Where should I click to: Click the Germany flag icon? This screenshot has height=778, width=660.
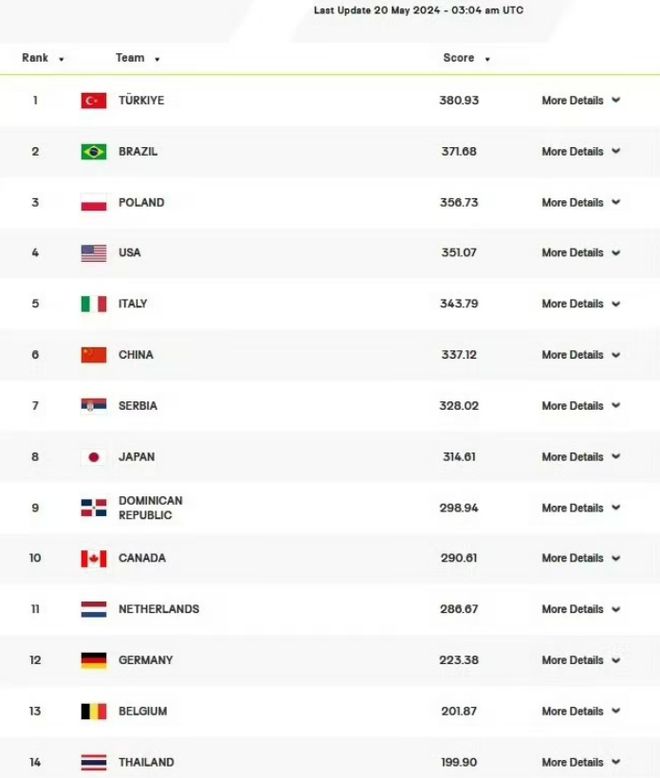[94, 660]
